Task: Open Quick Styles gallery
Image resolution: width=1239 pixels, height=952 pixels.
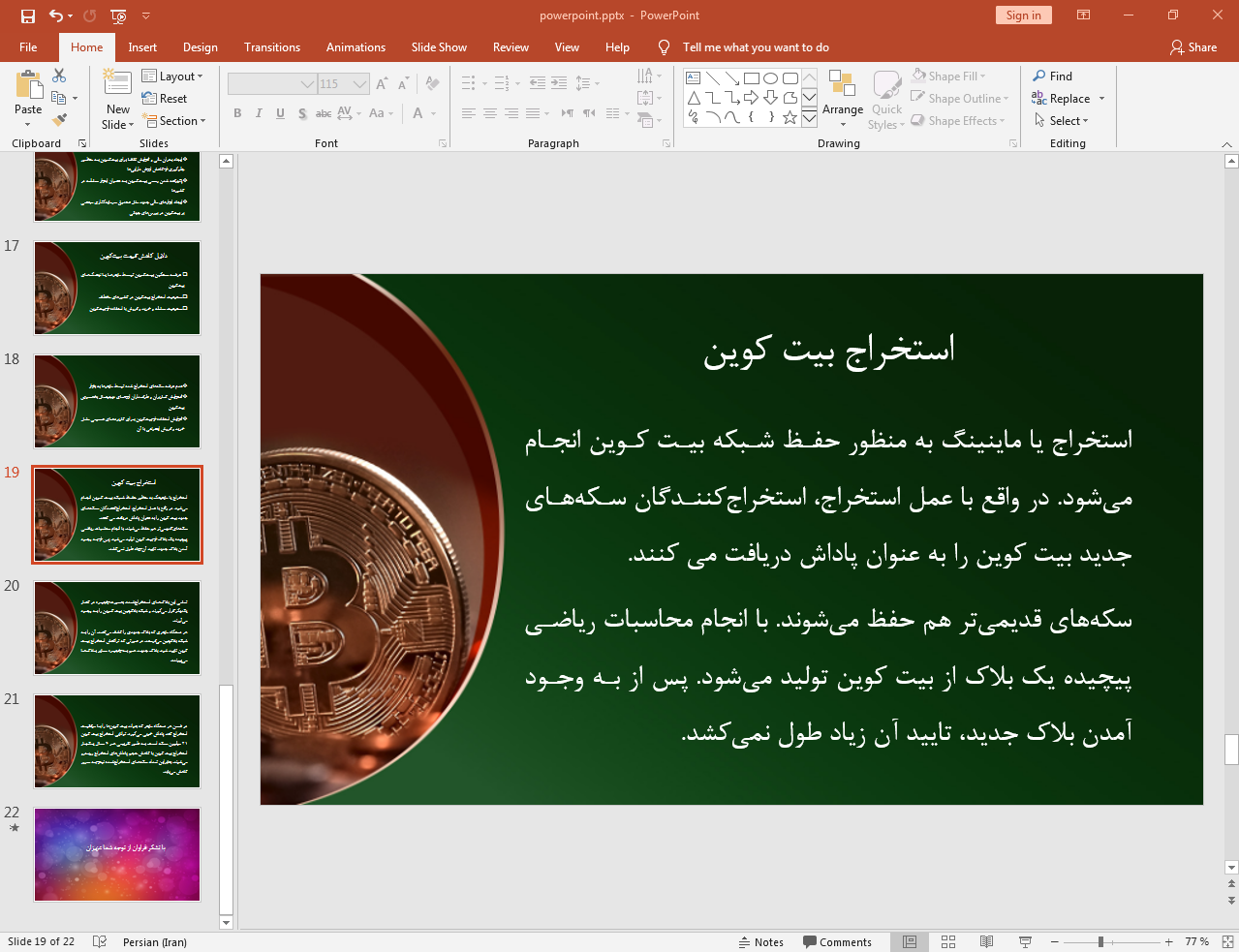Action: [886, 99]
